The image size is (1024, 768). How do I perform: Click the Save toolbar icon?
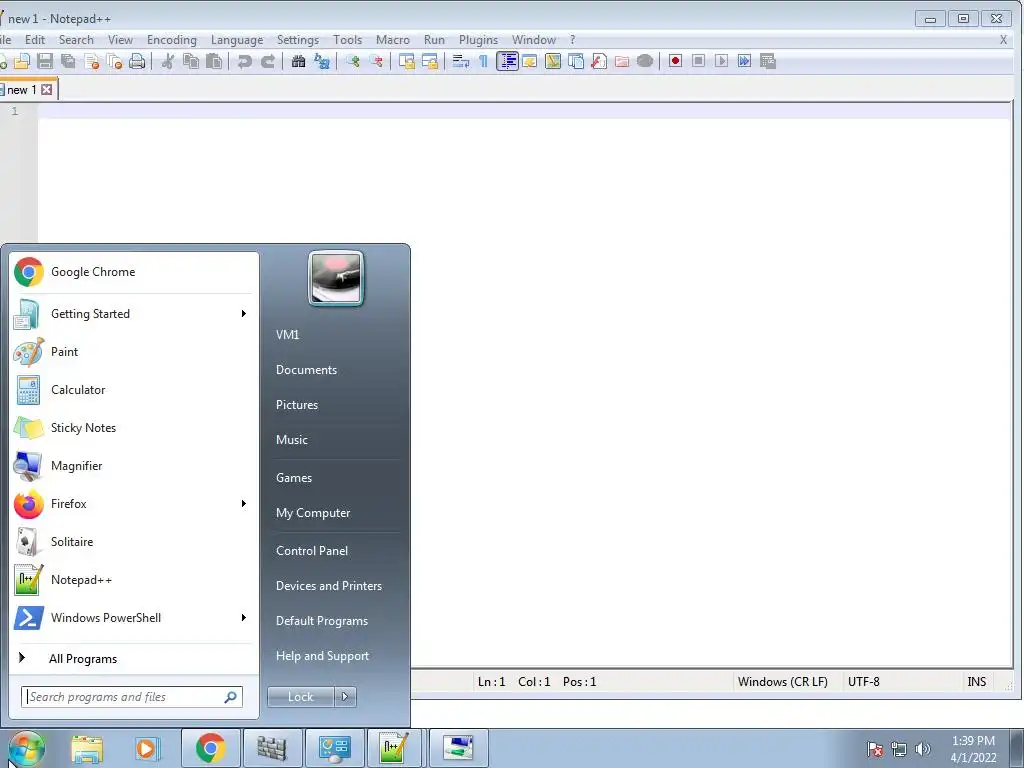44,61
